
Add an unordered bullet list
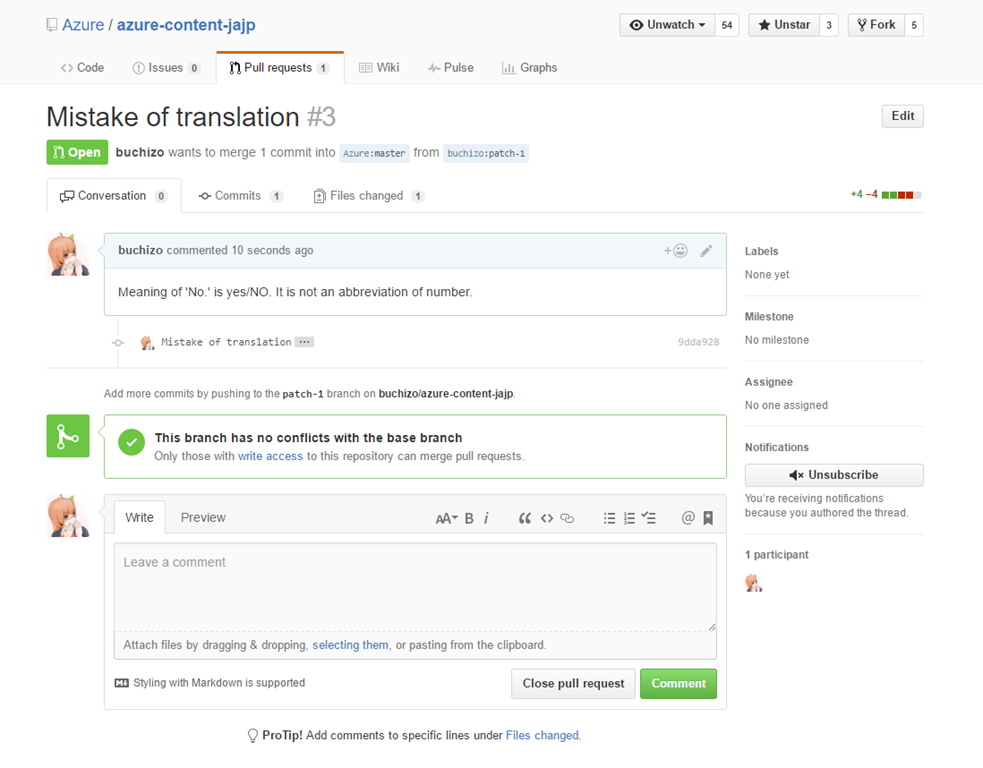click(x=609, y=518)
